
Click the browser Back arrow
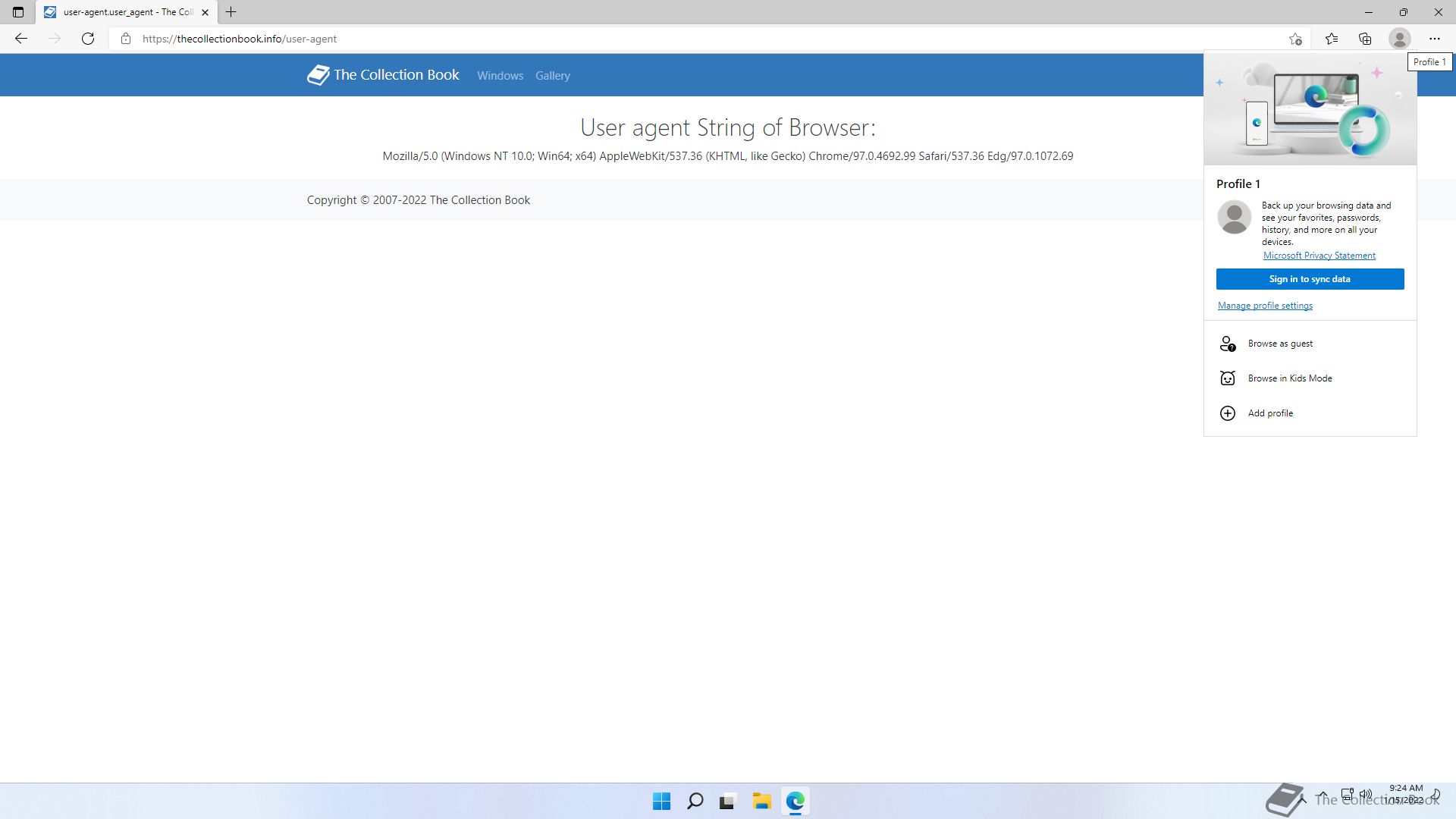coord(20,39)
